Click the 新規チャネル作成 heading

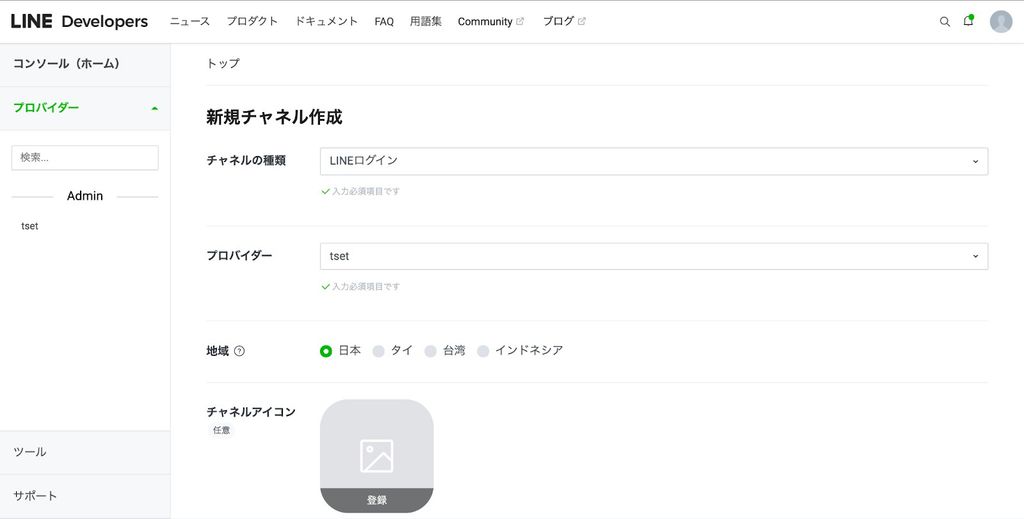click(x=274, y=118)
